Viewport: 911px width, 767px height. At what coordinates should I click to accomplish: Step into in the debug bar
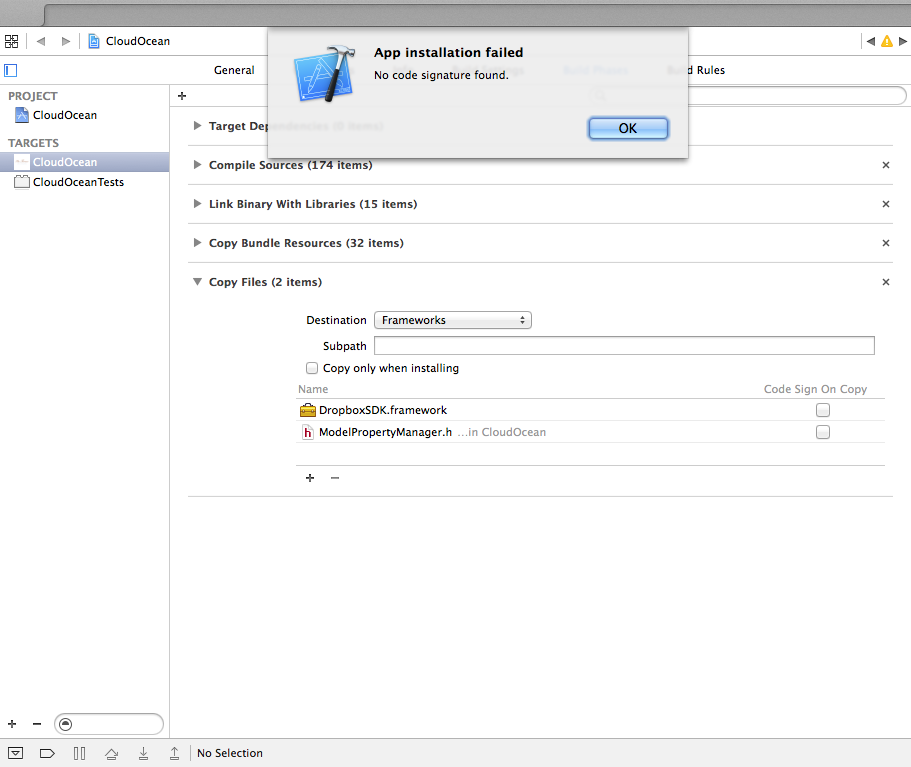tap(144, 754)
